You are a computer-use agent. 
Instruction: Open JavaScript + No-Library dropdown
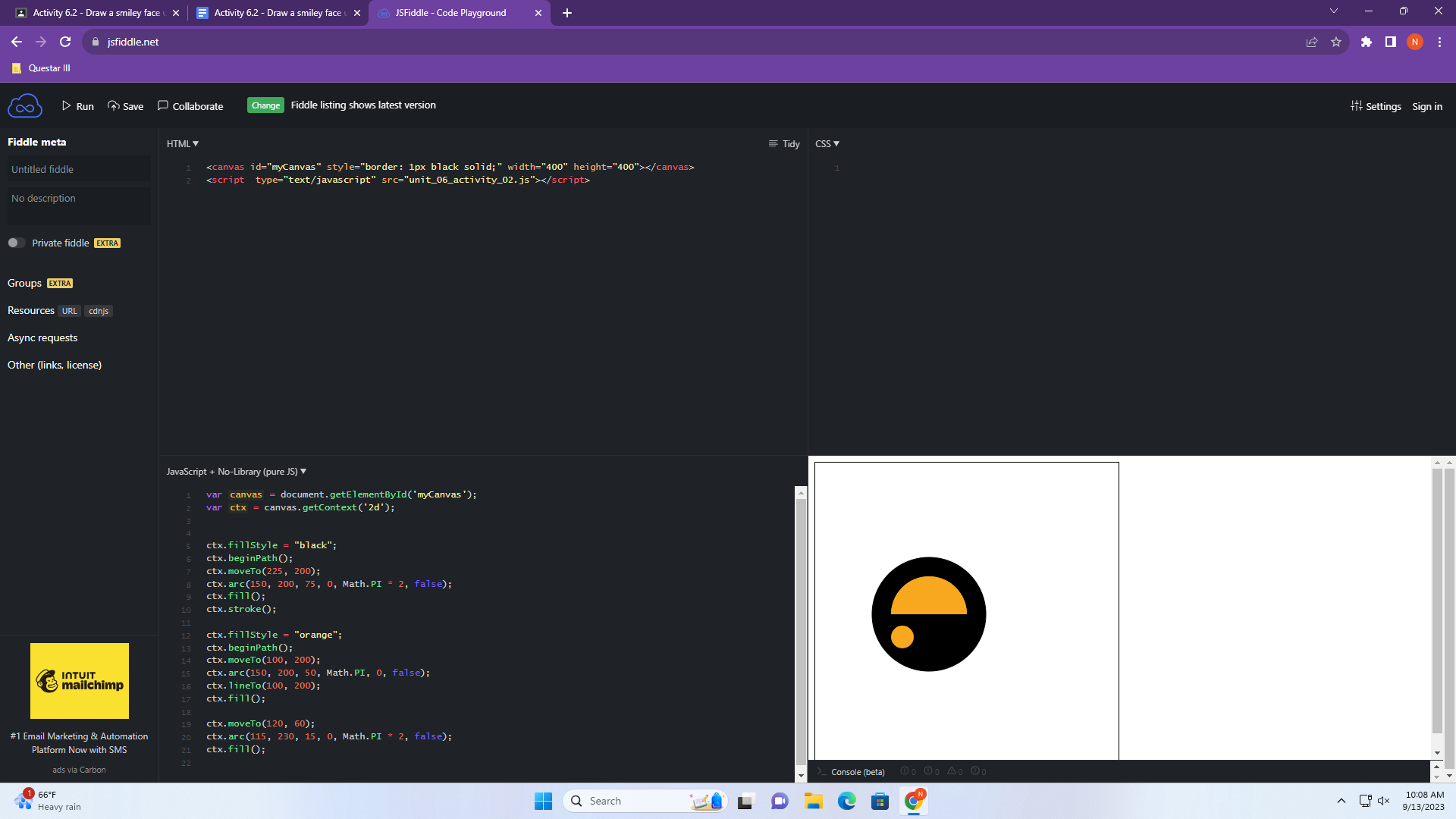coord(237,472)
